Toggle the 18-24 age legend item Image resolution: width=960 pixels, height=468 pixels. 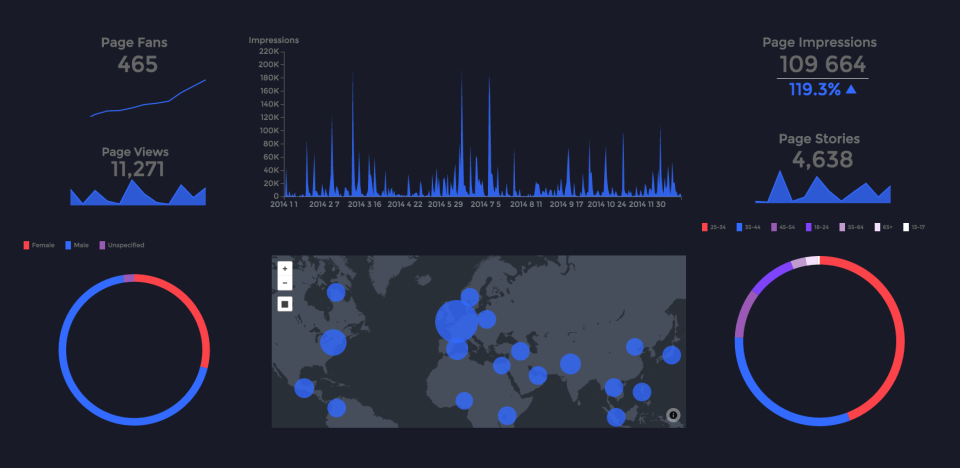(818, 227)
